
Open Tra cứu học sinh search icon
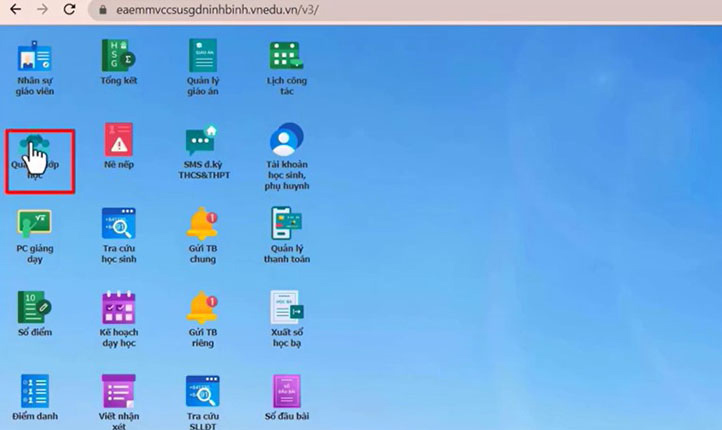click(x=118, y=223)
